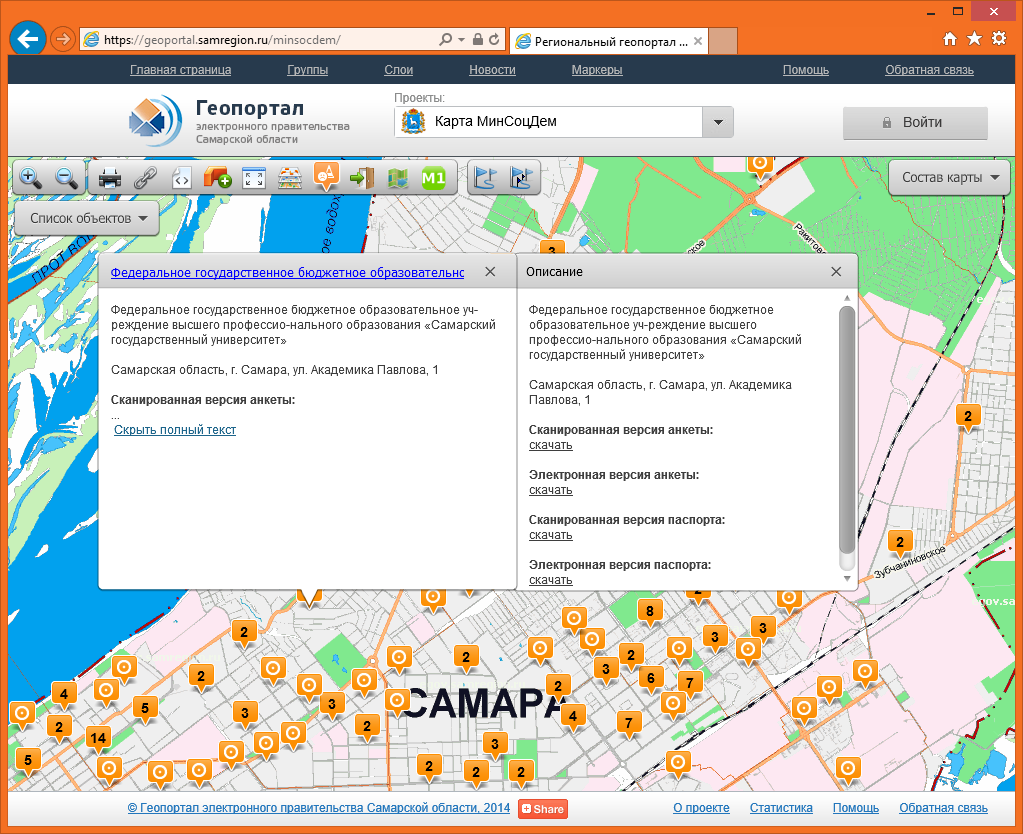This screenshot has height=834, width=1023.
Task: Switch the map to fullscreen view
Action: tap(254, 178)
